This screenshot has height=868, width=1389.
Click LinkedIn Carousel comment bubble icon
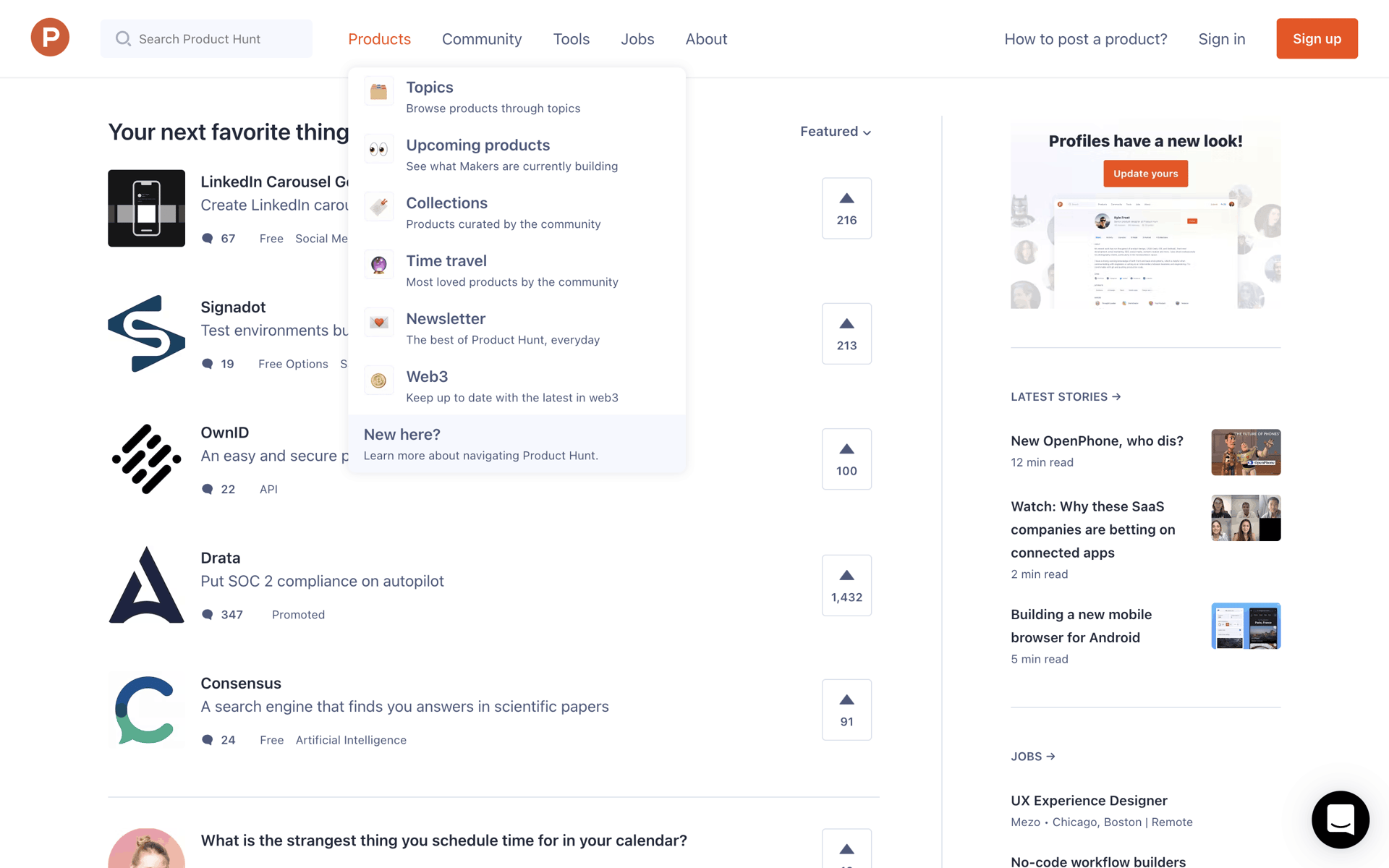tap(208, 238)
